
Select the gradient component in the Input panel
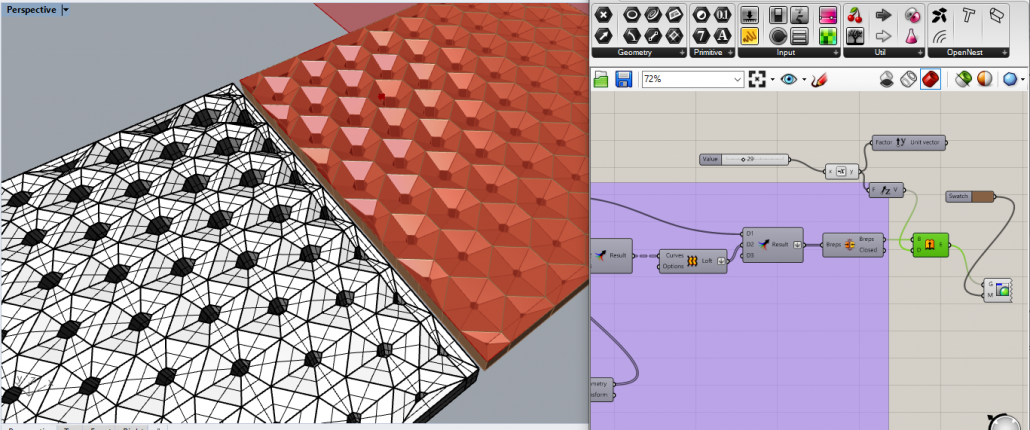(827, 15)
